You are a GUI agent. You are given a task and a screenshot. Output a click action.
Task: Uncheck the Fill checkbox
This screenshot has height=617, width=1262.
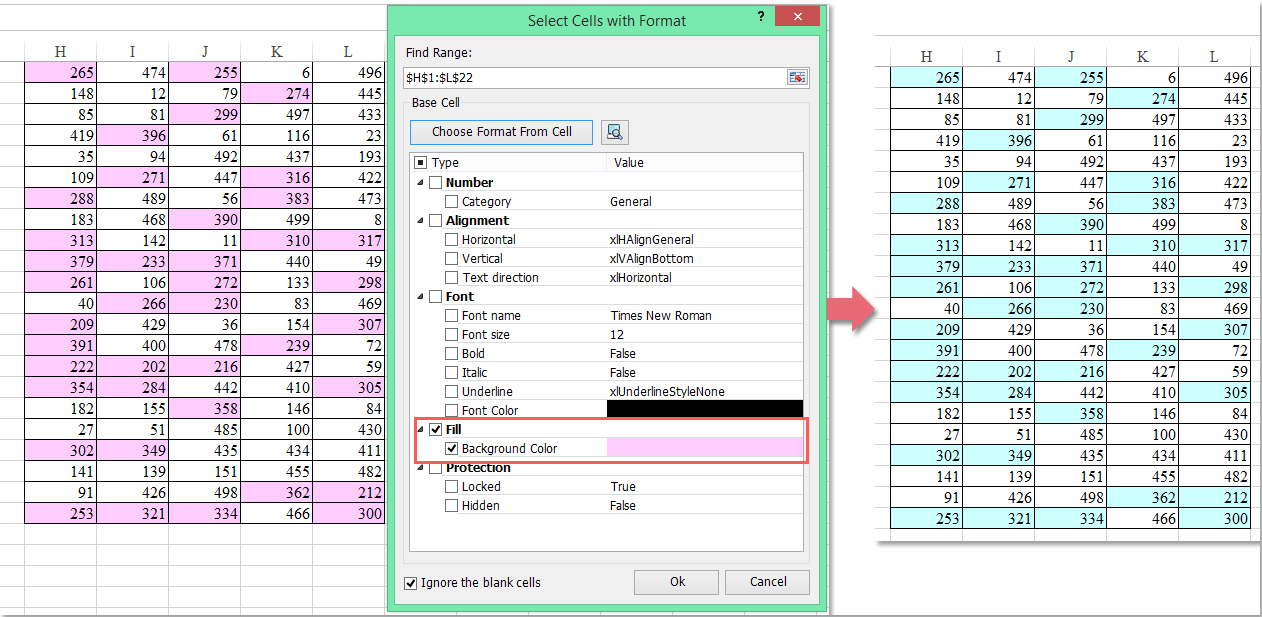(436, 429)
